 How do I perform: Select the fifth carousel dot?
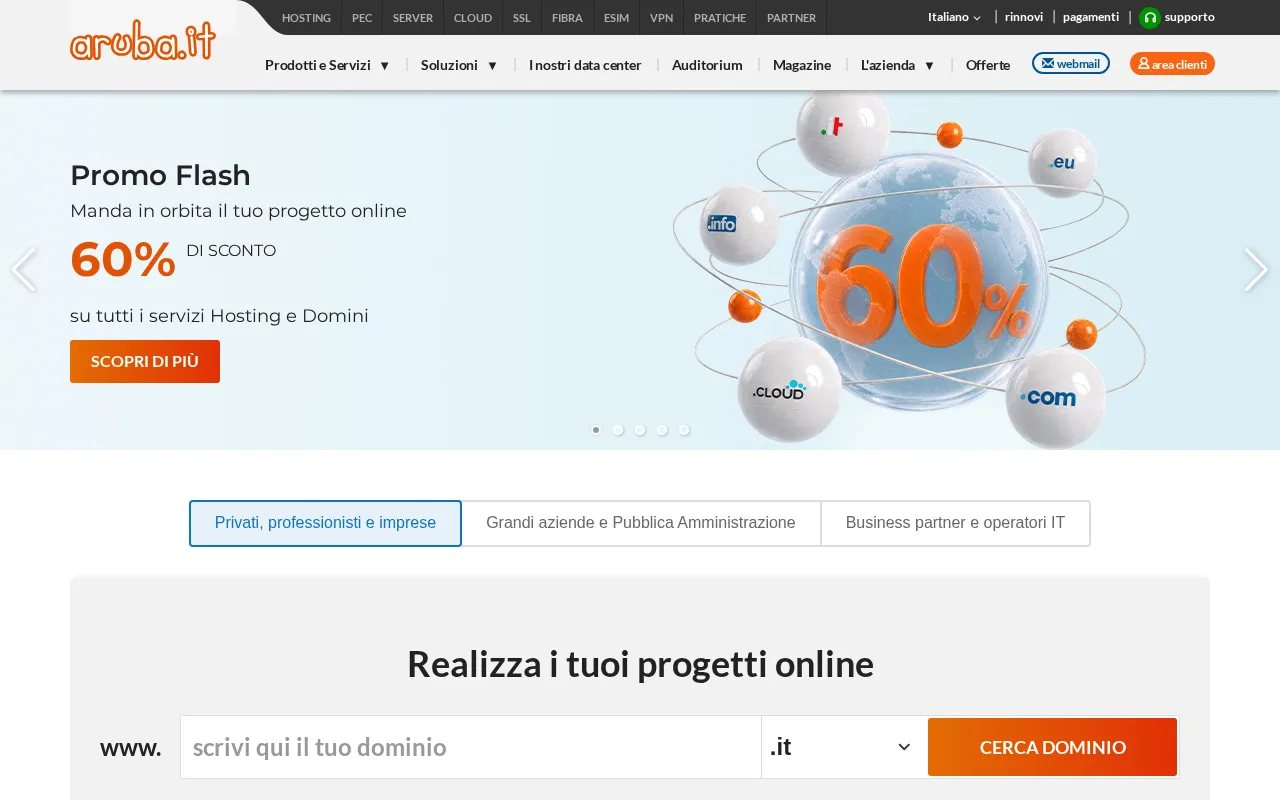684,430
